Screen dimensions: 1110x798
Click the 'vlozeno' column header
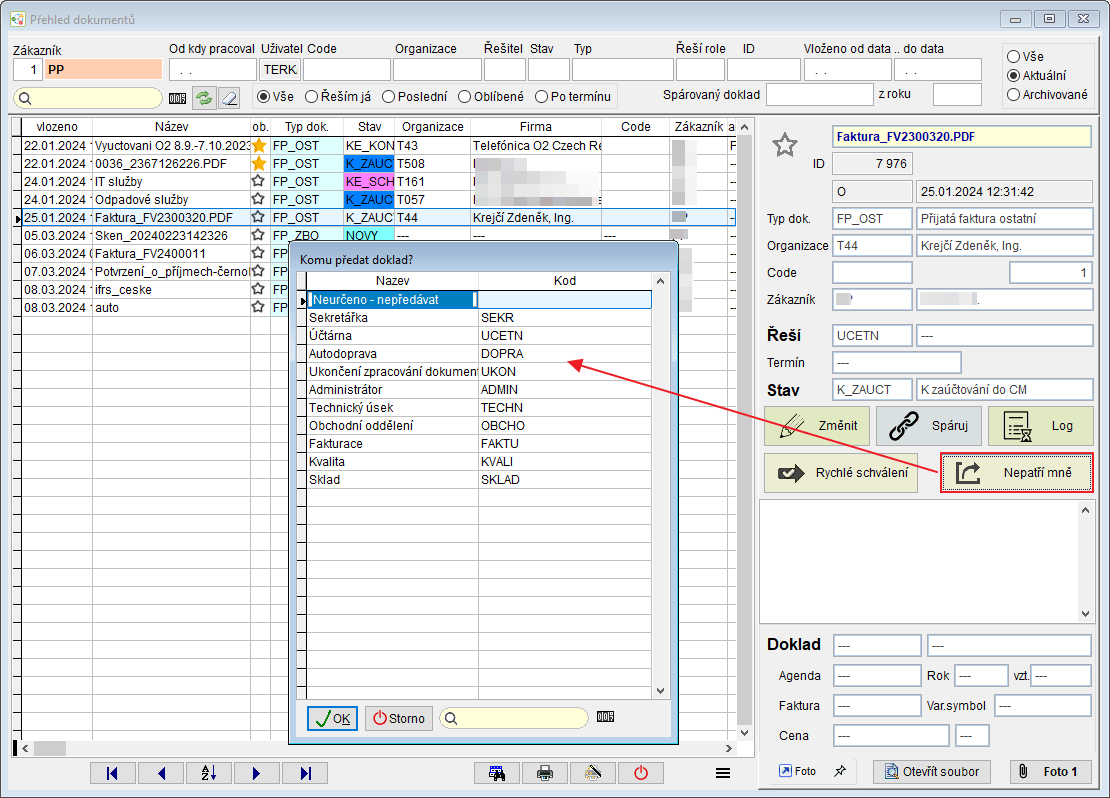click(57, 127)
